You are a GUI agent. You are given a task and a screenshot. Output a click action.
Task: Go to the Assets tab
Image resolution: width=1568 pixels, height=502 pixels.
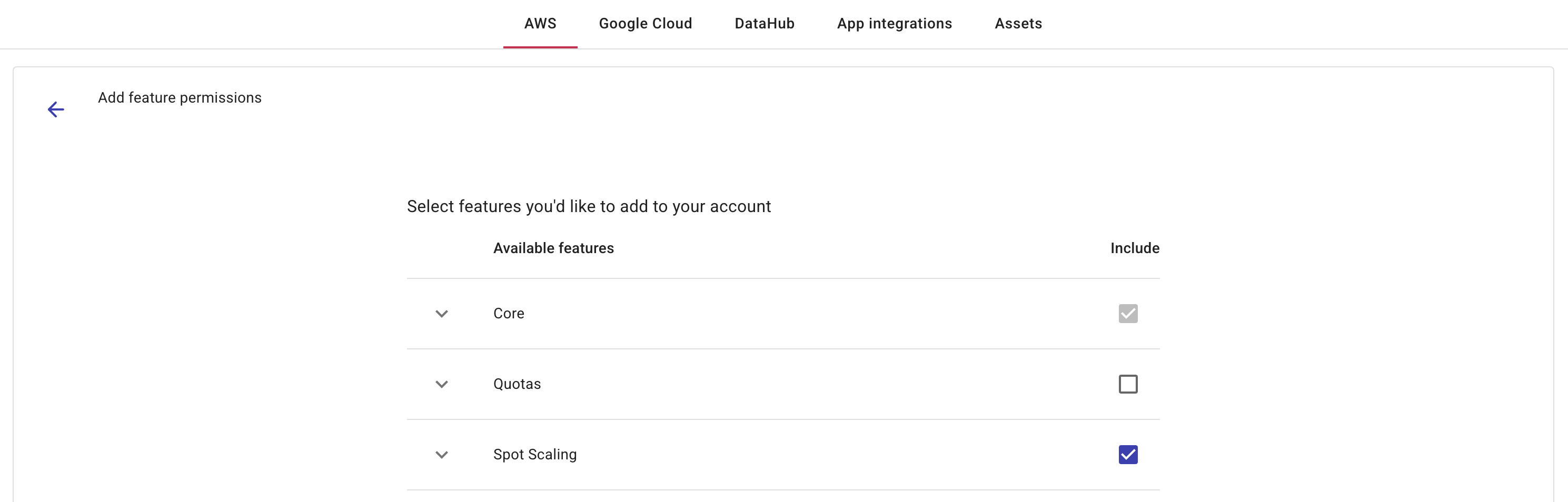pyautogui.click(x=1018, y=24)
